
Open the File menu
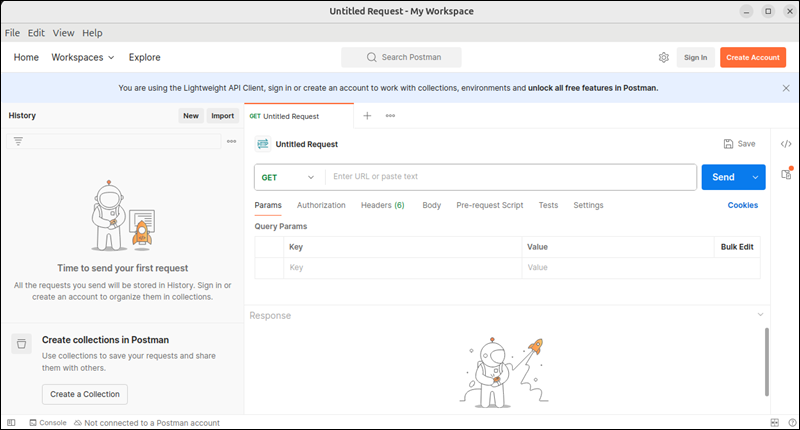point(12,33)
